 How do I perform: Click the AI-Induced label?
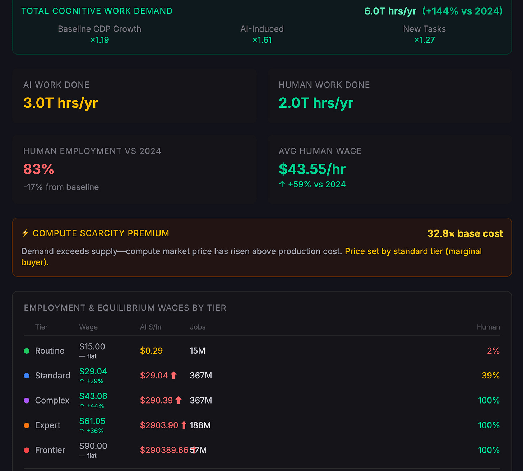pos(262,29)
